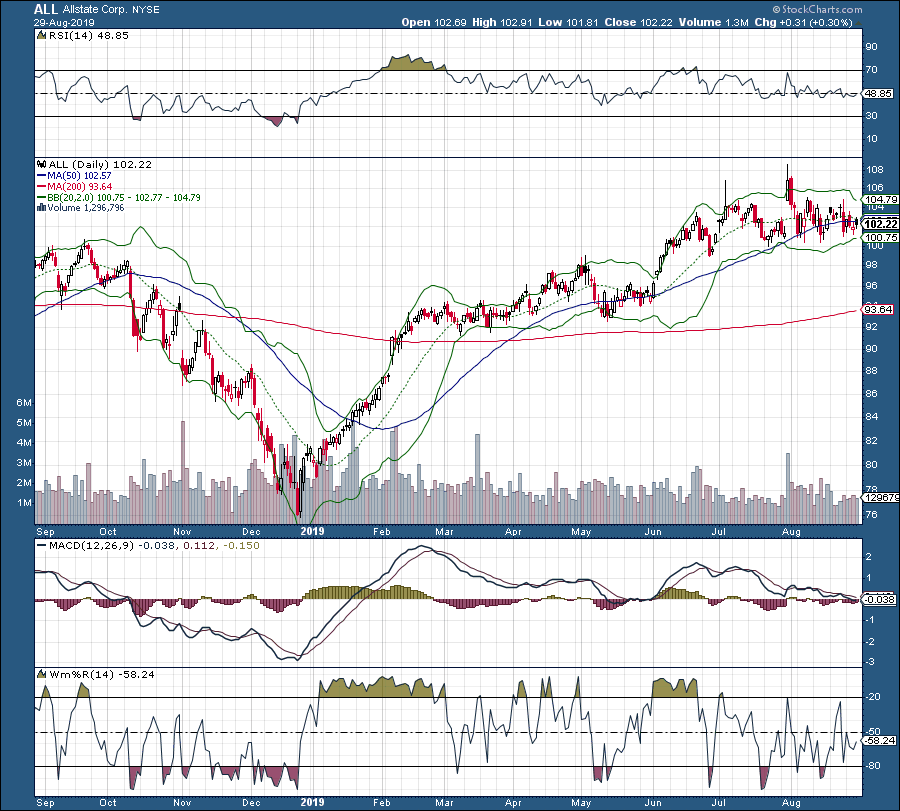Click the Chg +0.31 (+0.30%) value
Image resolution: width=900 pixels, height=811 pixels.
[803, 22]
